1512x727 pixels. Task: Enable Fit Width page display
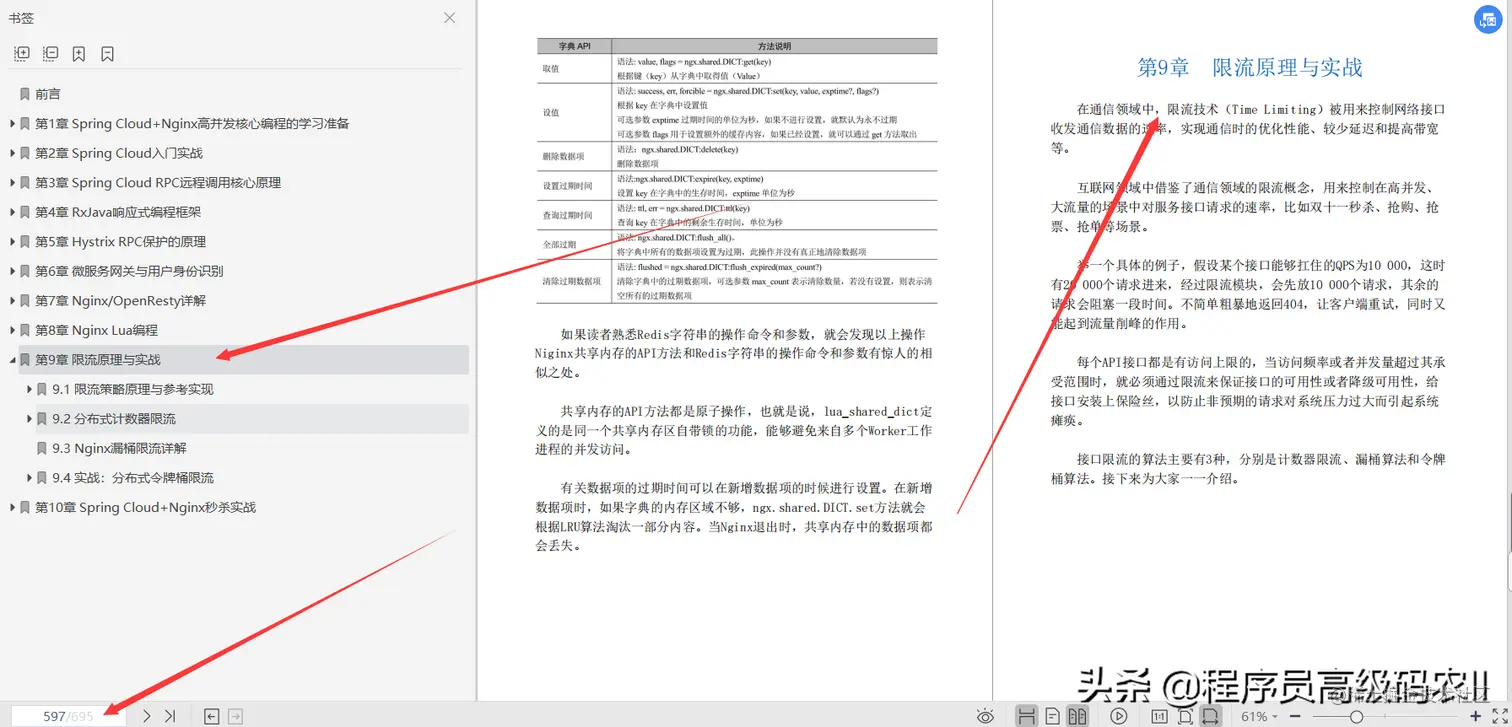[1210, 716]
